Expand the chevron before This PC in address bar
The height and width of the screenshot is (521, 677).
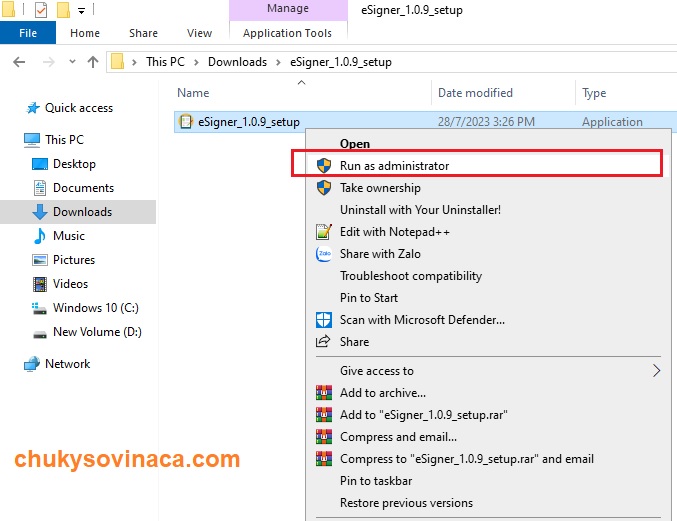click(x=134, y=62)
